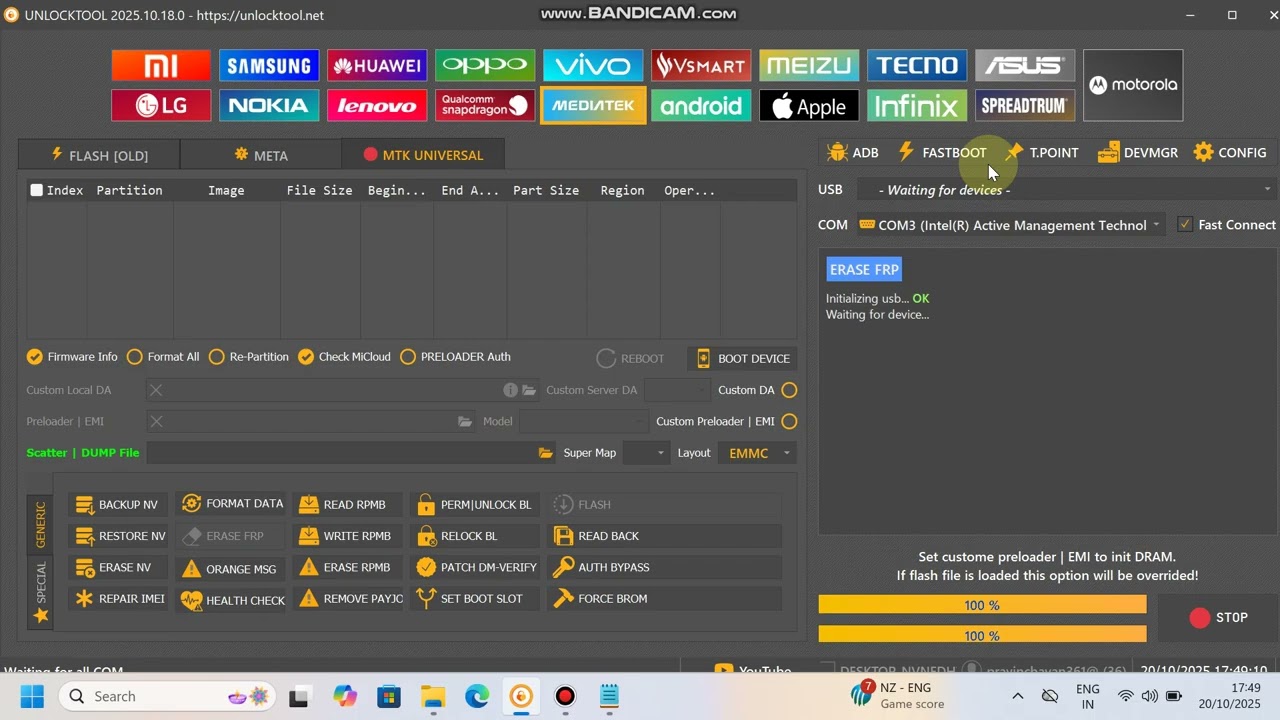
Task: Browse for the Scatter file folder icon
Action: coord(546,453)
